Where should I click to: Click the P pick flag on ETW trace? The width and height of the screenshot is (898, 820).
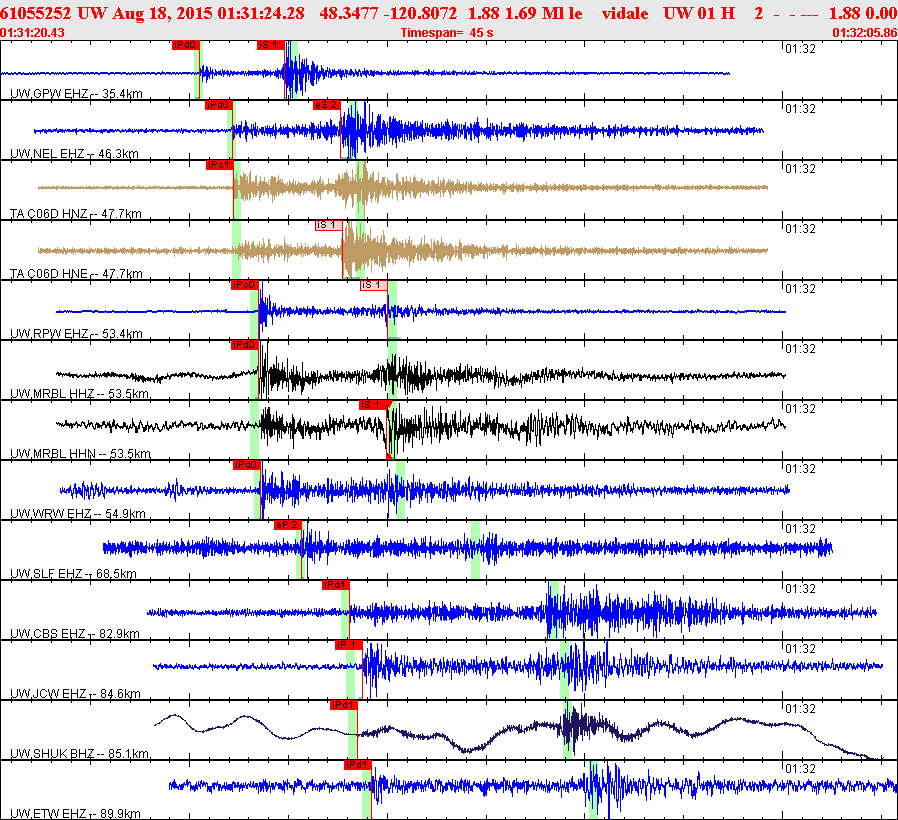357,764
